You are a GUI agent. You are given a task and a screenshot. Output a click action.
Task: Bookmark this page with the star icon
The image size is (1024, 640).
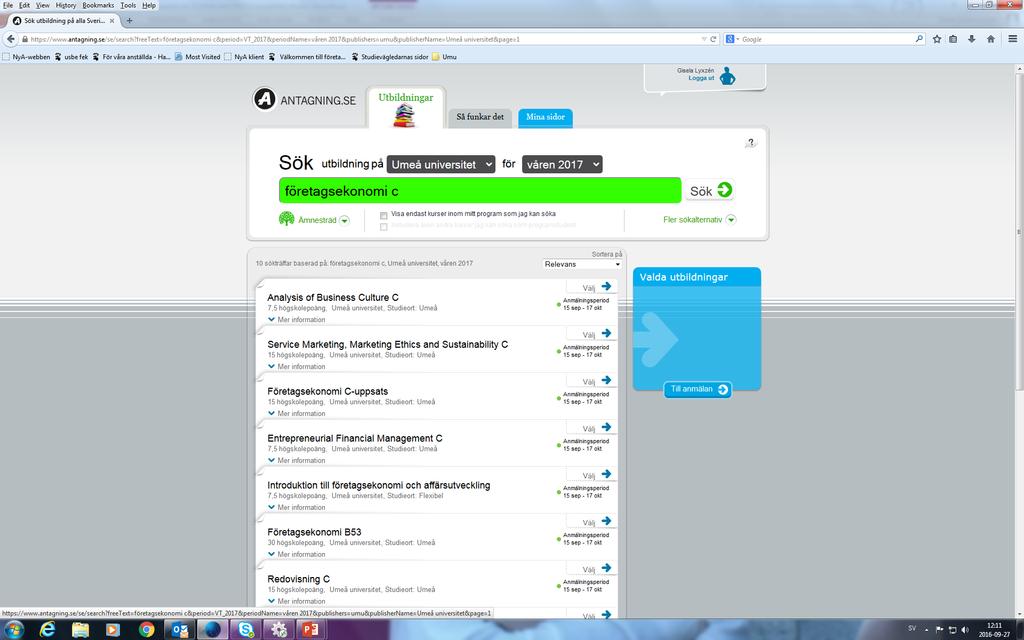coord(936,39)
